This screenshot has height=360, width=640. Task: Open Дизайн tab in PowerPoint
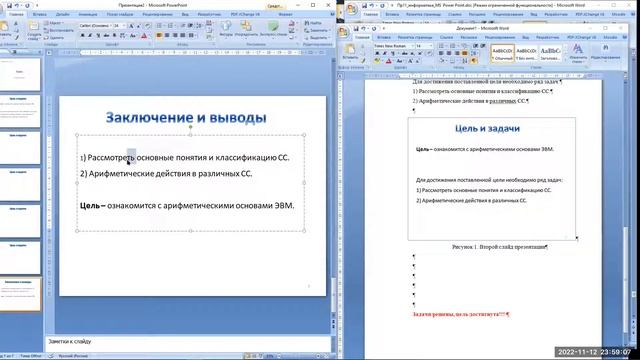point(62,14)
